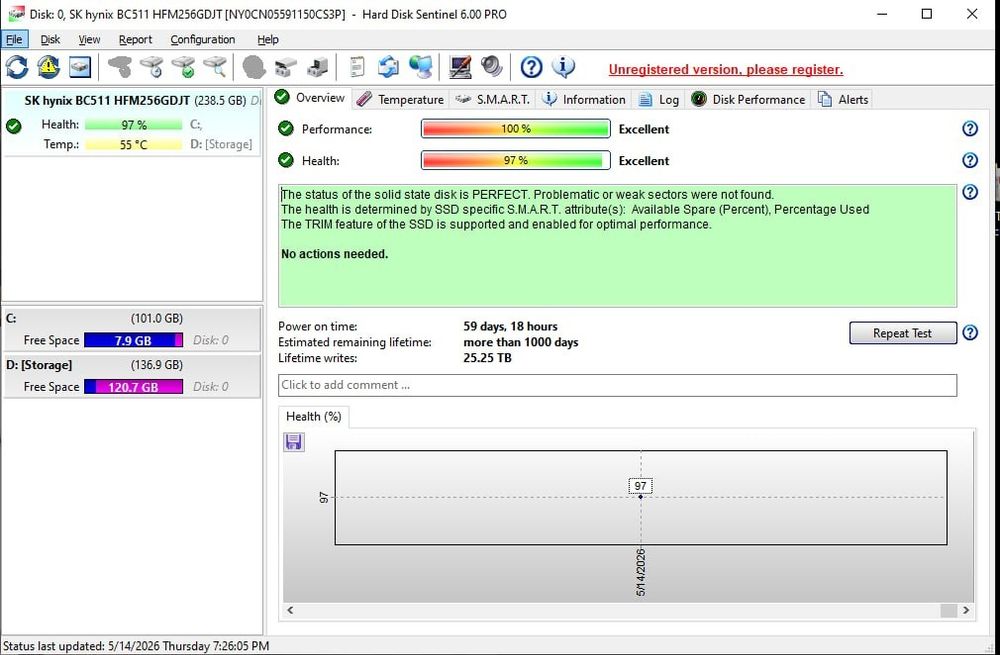Switch to the Disk Performance tab
Viewport: 1000px width, 655px height.
[x=748, y=99]
